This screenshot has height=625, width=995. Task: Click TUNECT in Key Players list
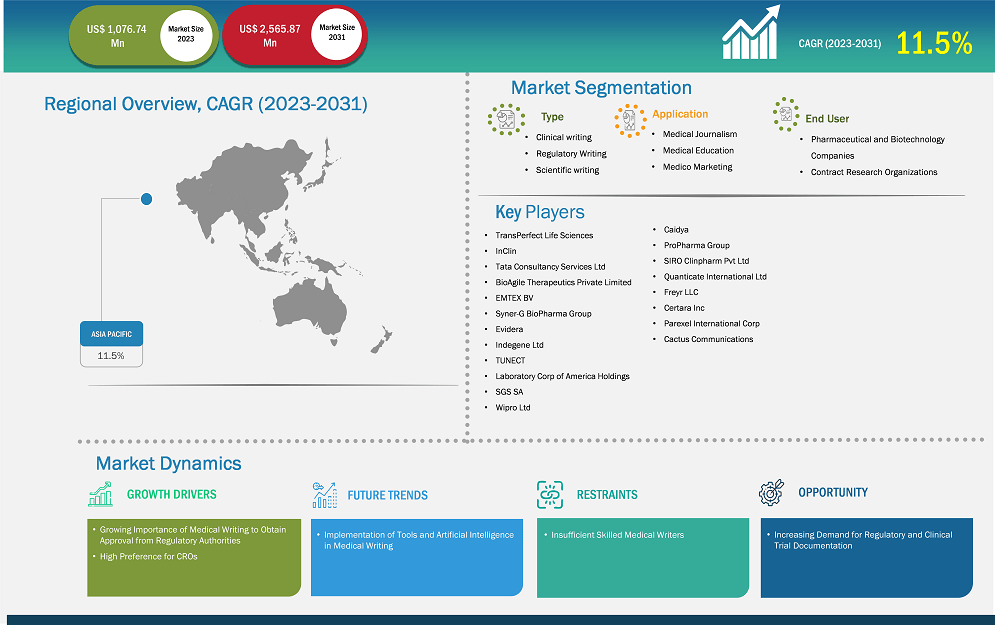point(510,360)
